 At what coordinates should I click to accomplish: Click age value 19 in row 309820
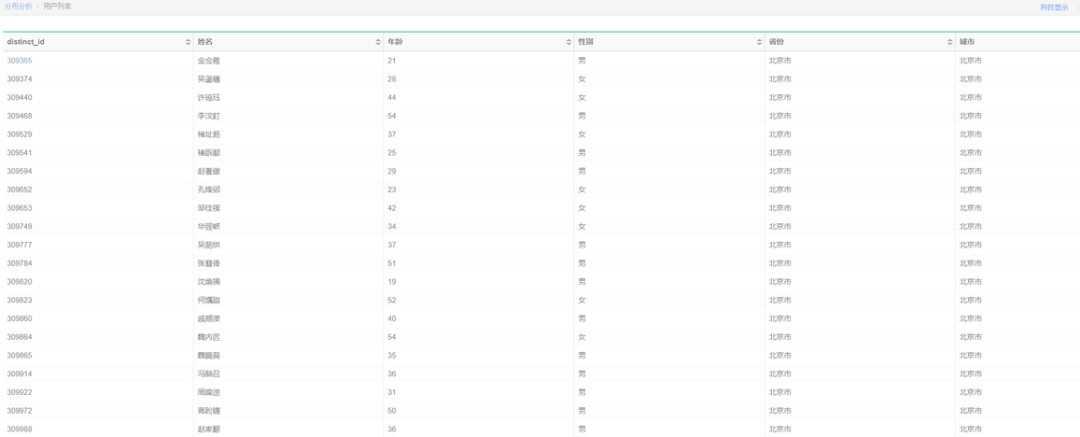tap(392, 282)
